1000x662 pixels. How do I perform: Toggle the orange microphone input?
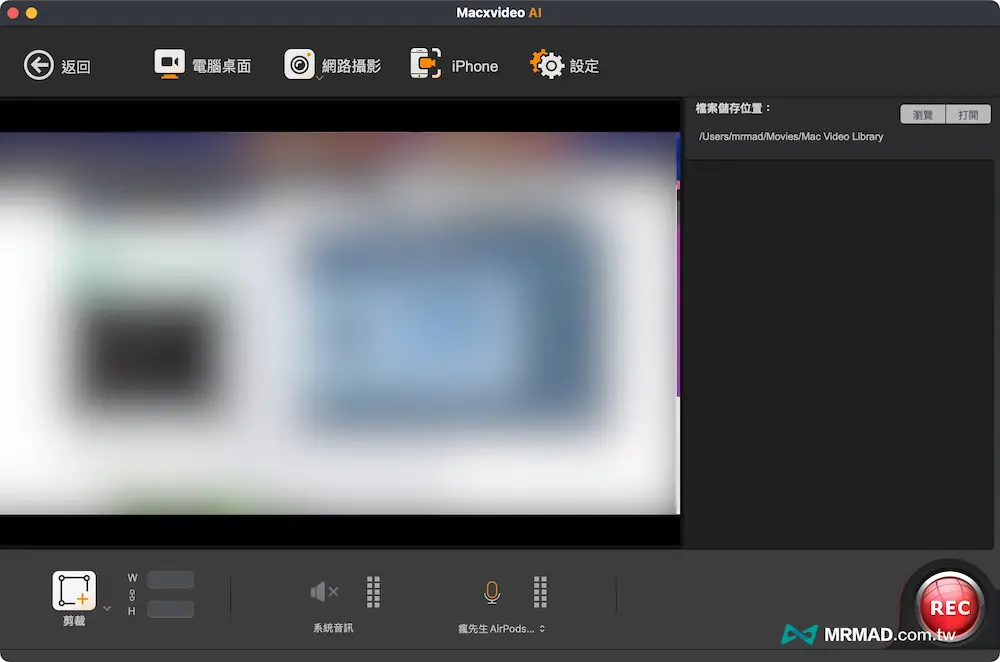[492, 592]
